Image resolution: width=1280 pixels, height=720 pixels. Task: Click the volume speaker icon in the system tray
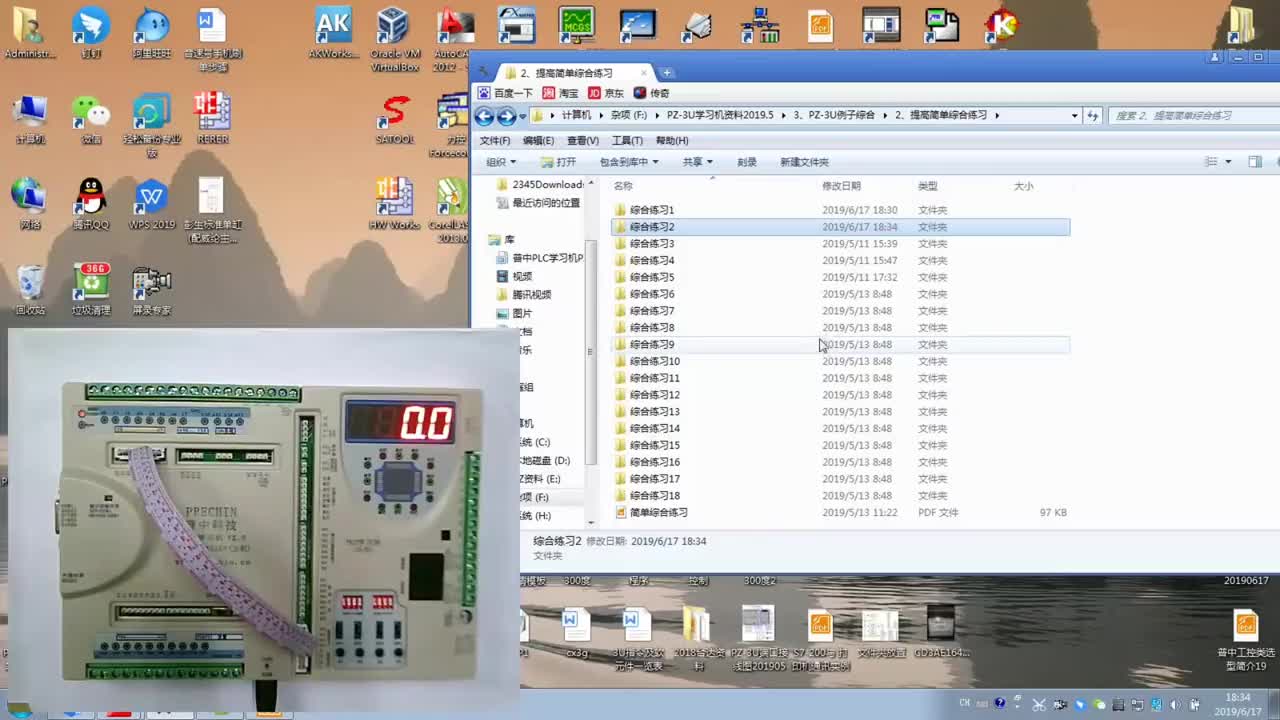pyautogui.click(x=1175, y=704)
